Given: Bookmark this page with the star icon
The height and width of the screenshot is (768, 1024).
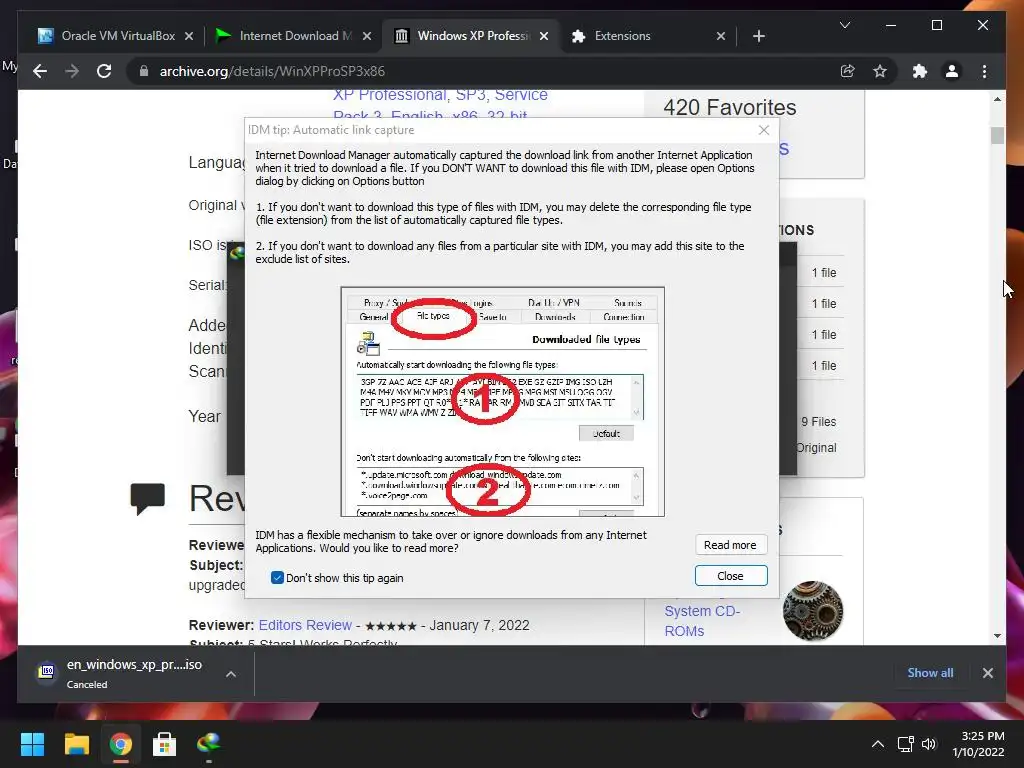Looking at the screenshot, I should click(x=880, y=71).
